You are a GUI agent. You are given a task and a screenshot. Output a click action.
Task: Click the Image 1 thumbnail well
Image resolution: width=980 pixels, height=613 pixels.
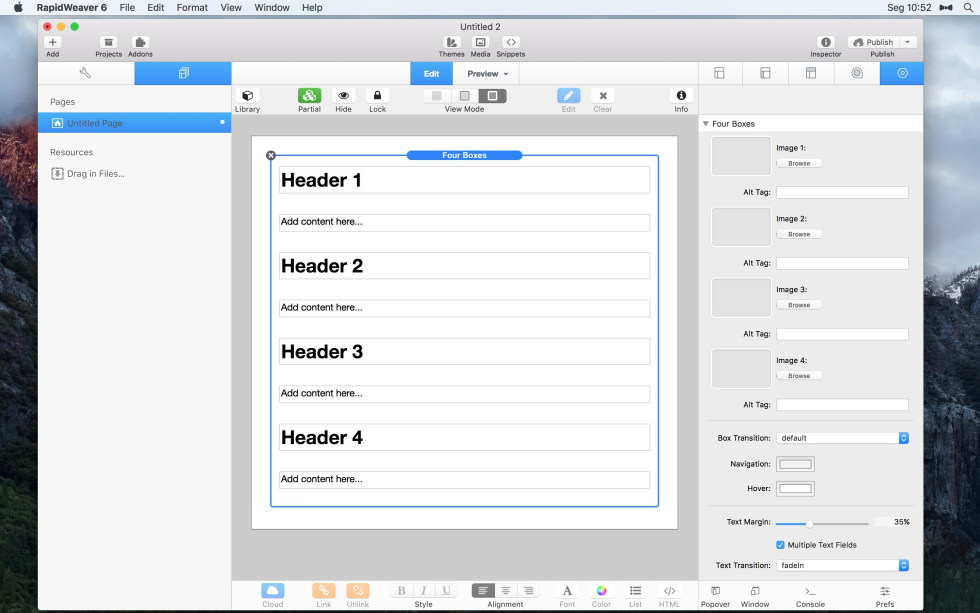741,156
